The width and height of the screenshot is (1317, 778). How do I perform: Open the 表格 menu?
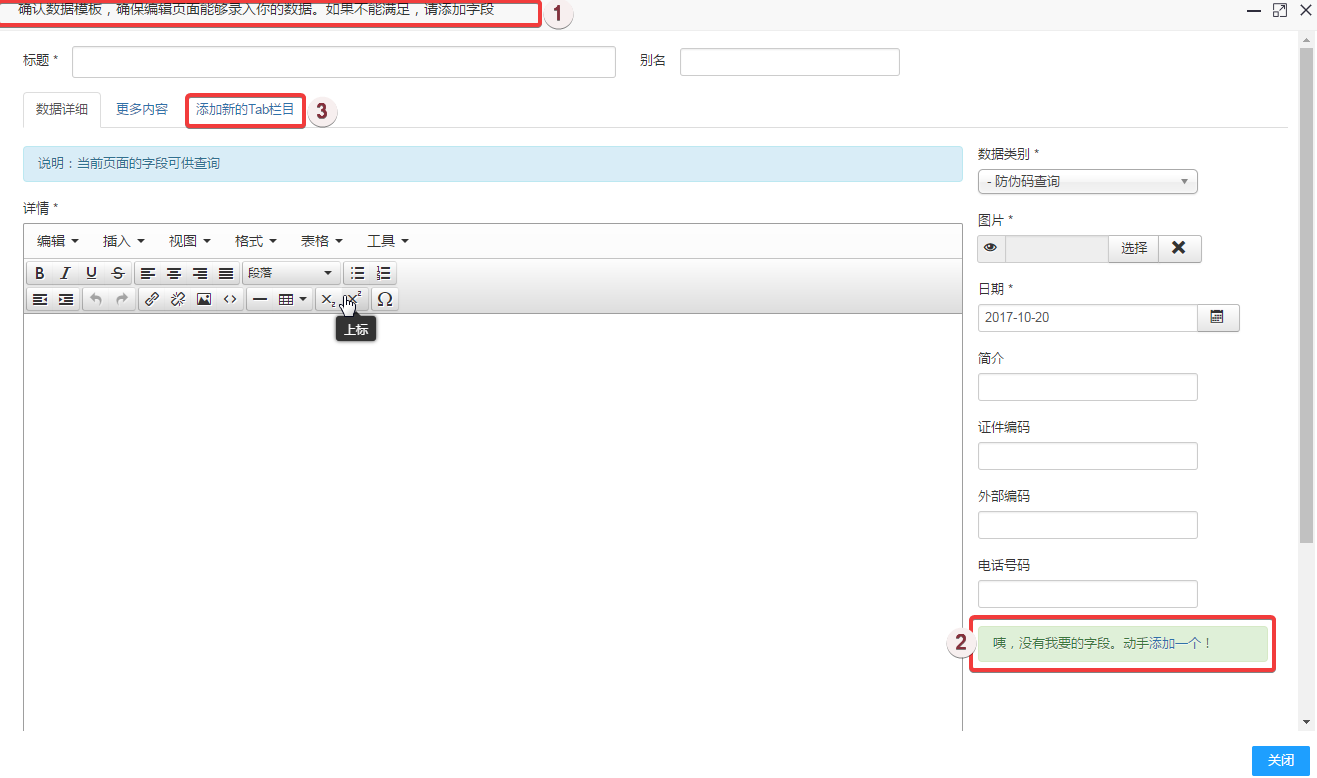[x=322, y=241]
